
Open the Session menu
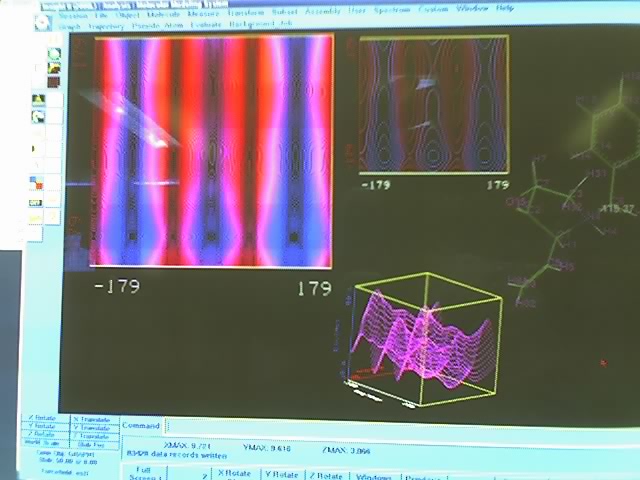(73, 16)
